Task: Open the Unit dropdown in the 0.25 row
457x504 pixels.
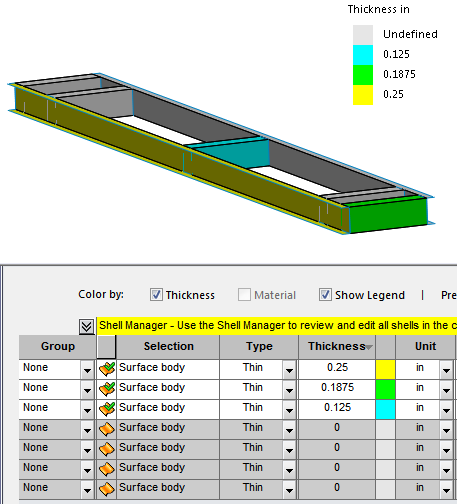Action: [446, 370]
